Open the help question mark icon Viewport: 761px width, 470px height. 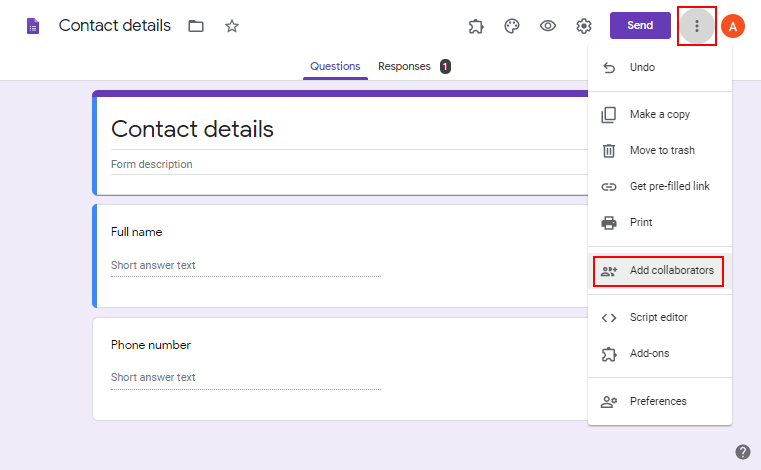click(x=743, y=452)
